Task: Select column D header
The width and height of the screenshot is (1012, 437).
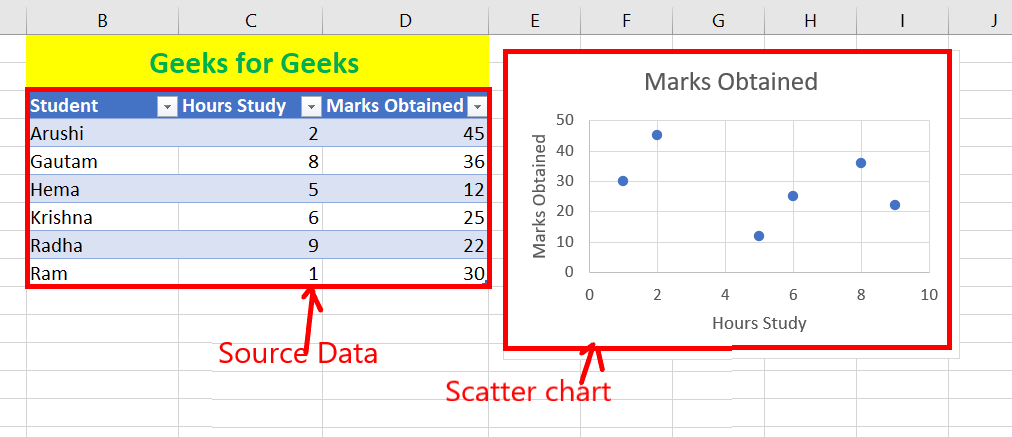Action: [x=405, y=21]
